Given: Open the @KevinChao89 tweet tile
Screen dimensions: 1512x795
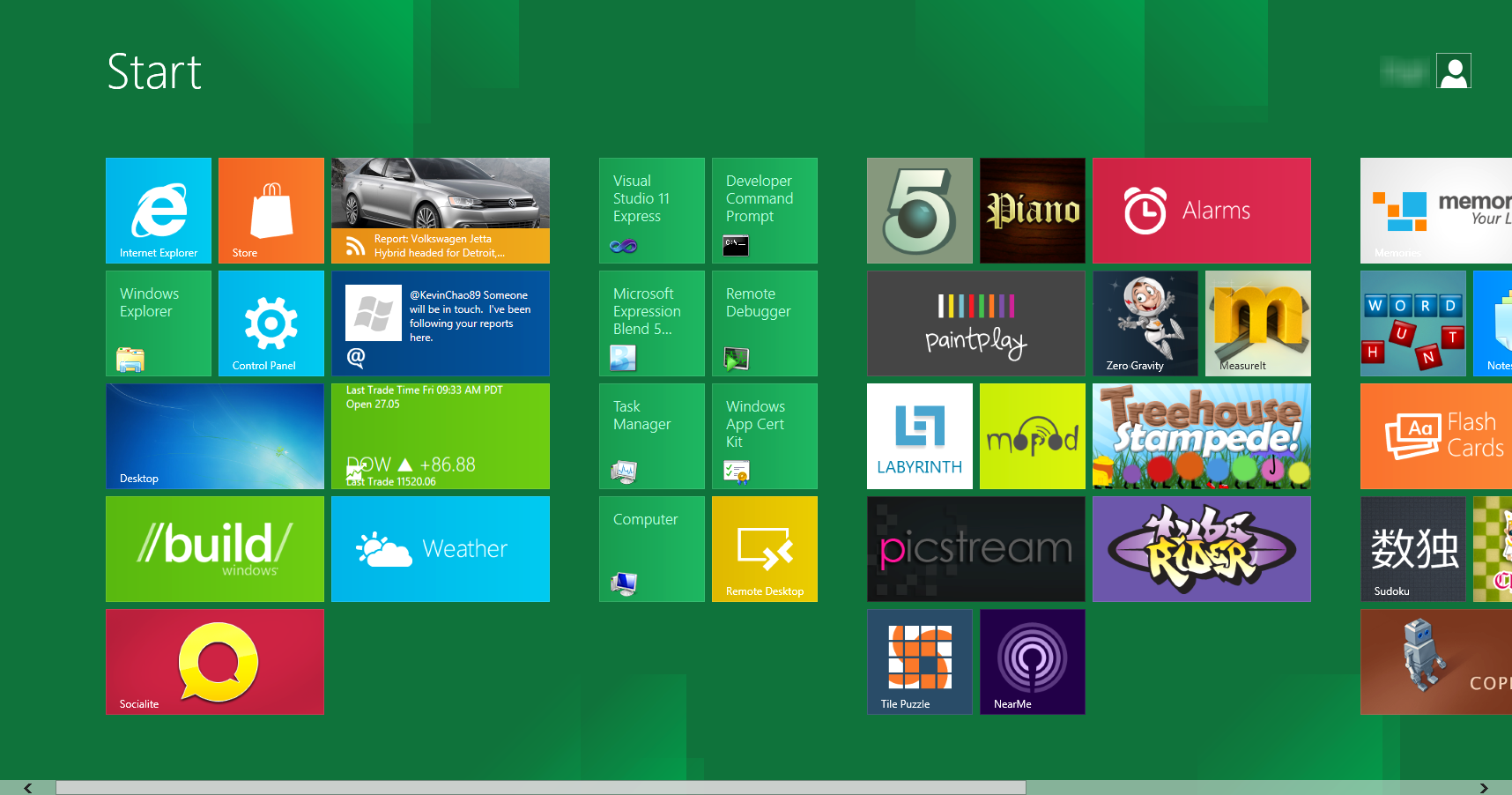Looking at the screenshot, I should pyautogui.click(x=441, y=323).
